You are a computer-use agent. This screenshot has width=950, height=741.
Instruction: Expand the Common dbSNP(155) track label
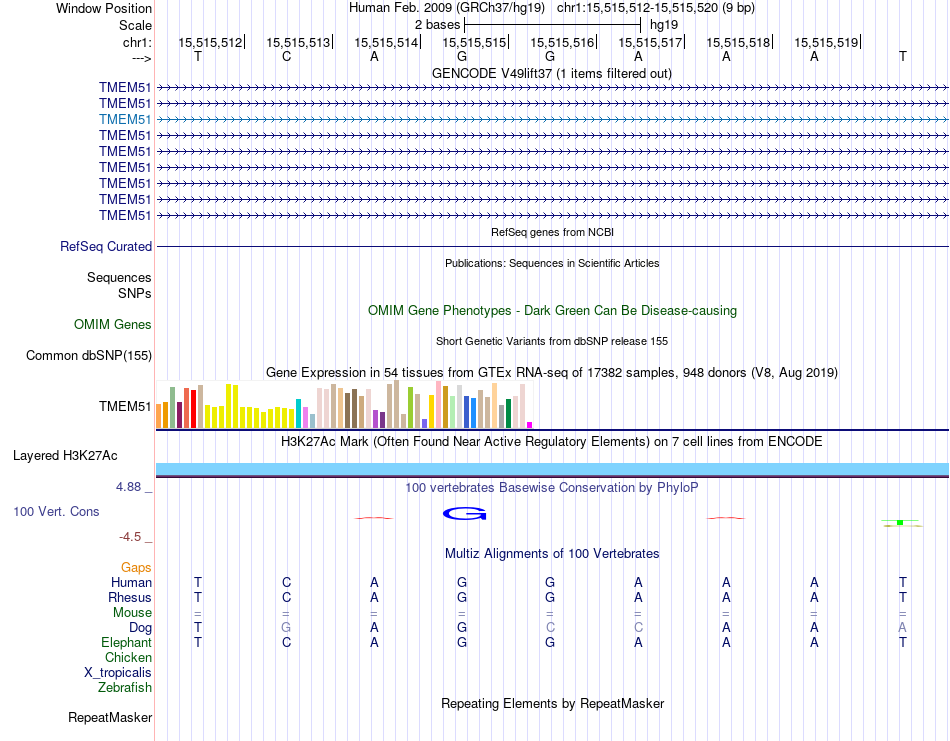[89, 355]
